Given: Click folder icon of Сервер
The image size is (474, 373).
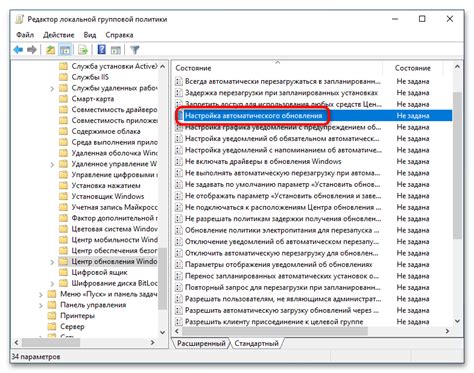Looking at the screenshot, I should [x=52, y=327].
